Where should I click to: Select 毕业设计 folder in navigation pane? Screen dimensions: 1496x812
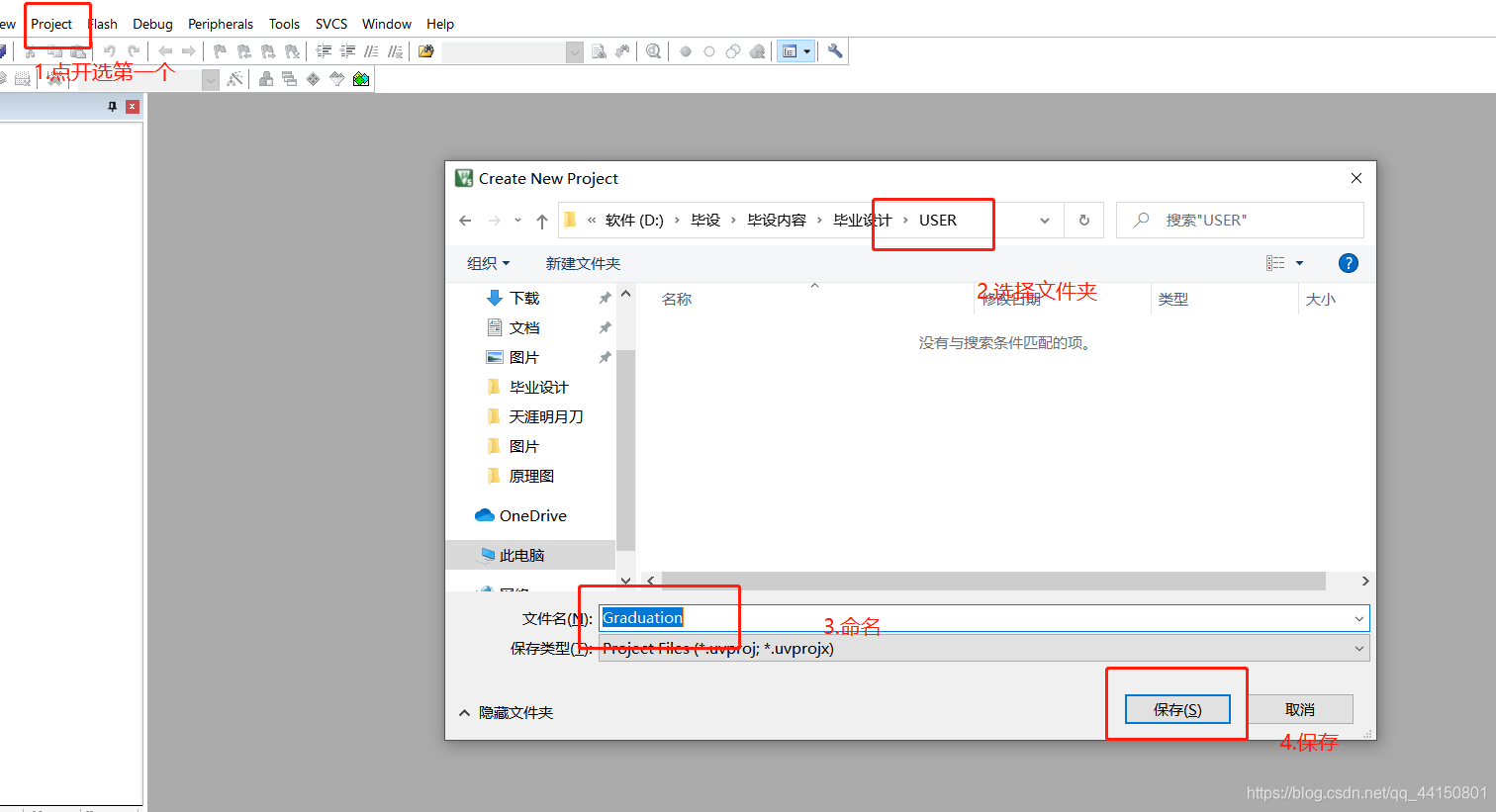tap(539, 387)
